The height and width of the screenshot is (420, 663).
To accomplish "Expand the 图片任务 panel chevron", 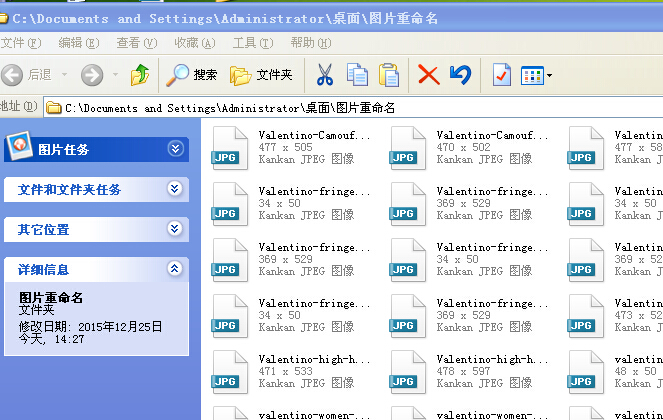I will (175, 149).
